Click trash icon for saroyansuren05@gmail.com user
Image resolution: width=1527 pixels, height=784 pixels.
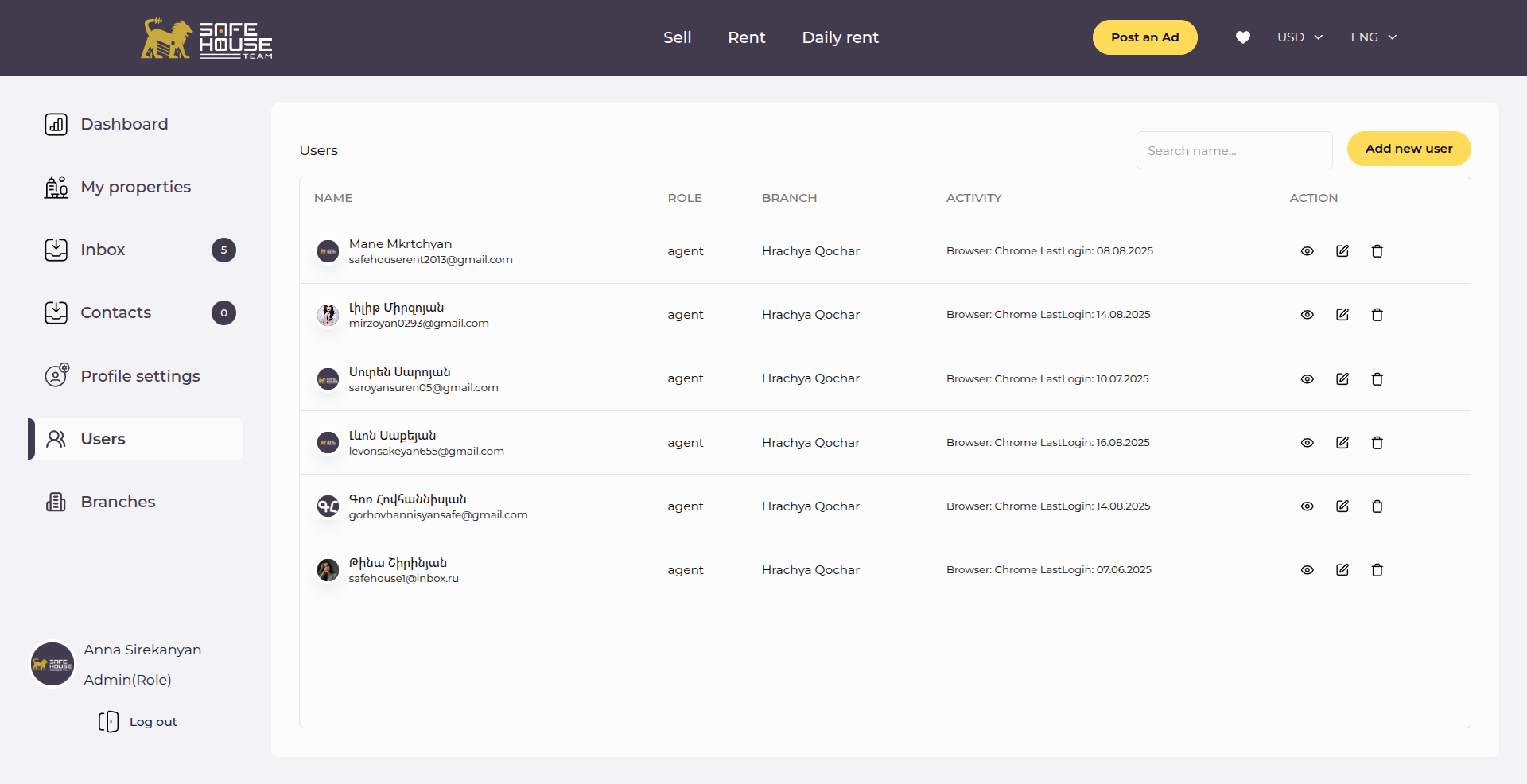tap(1377, 379)
